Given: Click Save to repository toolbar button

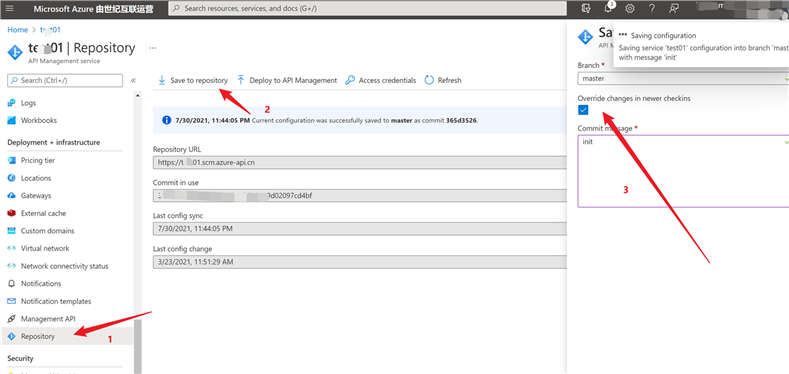Looking at the screenshot, I should (x=193, y=80).
